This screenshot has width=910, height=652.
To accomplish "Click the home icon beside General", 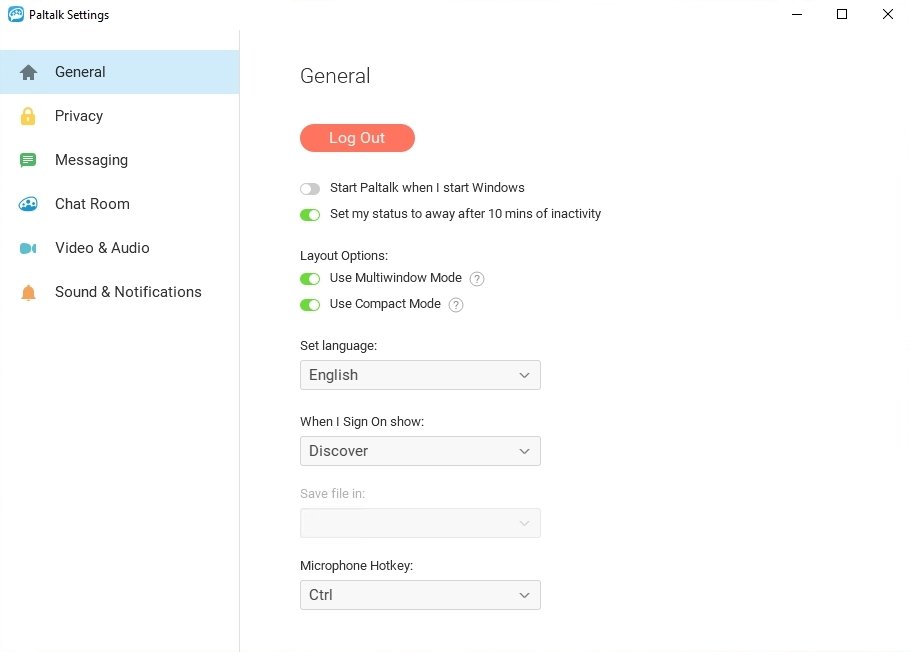I will click(x=28, y=73).
